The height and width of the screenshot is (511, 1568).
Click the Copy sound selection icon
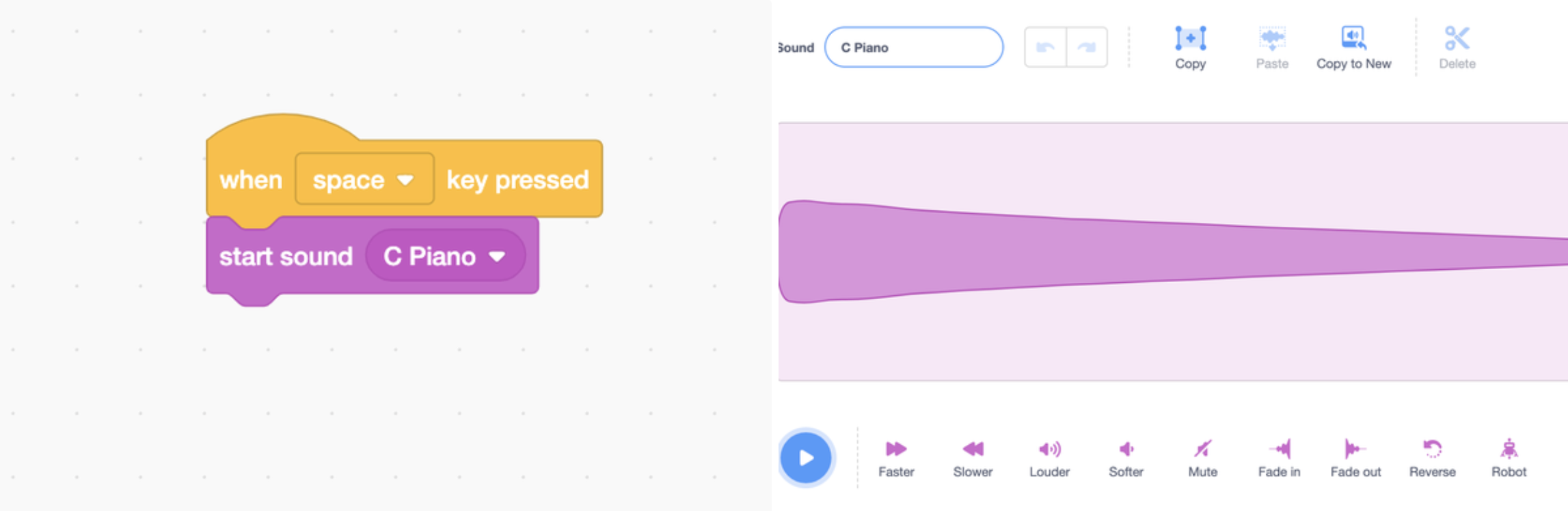point(1190,38)
